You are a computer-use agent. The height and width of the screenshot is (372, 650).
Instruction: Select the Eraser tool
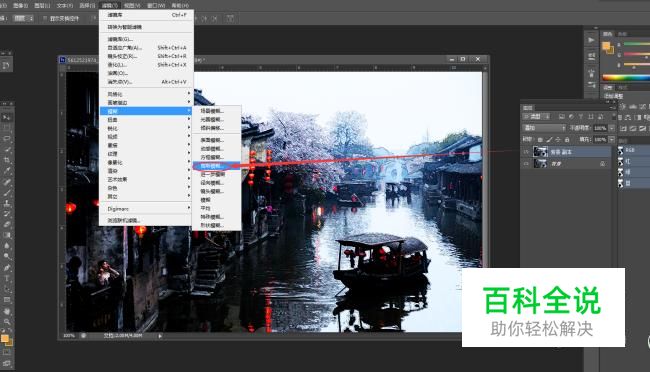coord(7,225)
